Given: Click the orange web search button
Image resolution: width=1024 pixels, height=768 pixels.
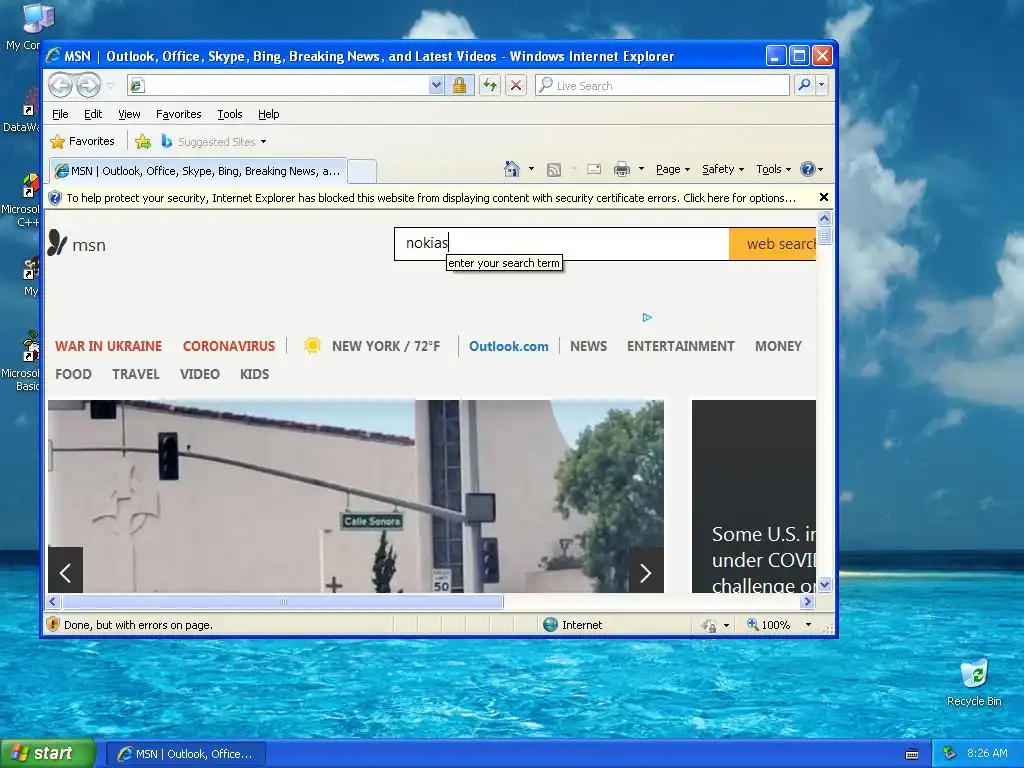Looking at the screenshot, I should [773, 244].
